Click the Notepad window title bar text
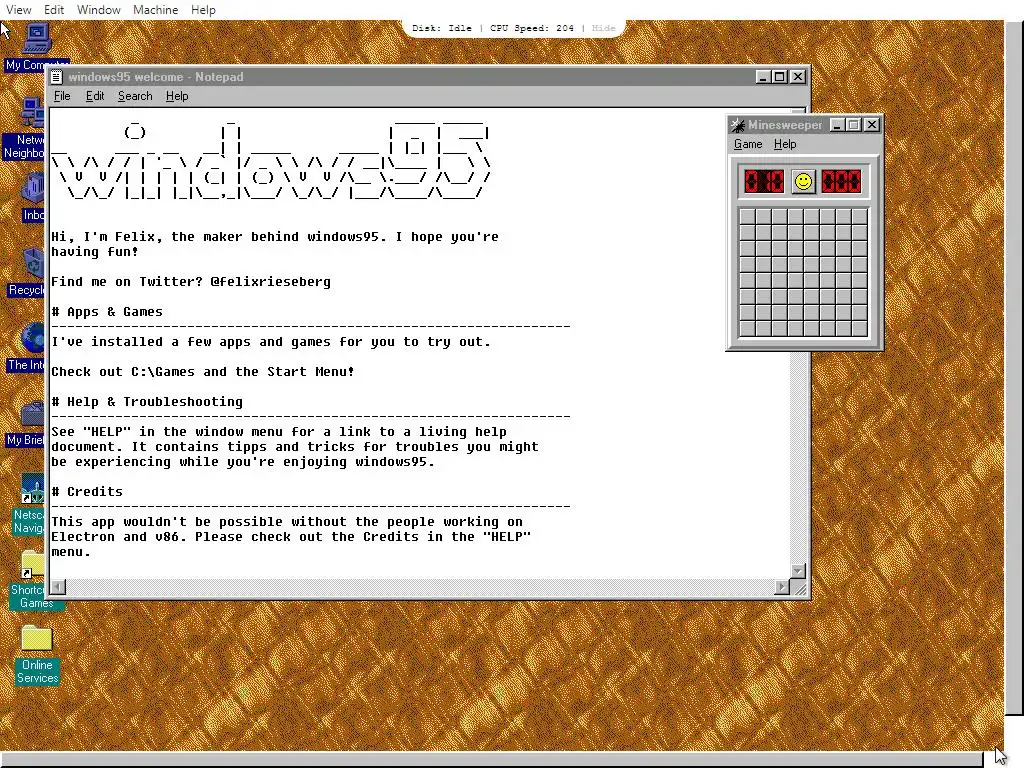The height and width of the screenshot is (768, 1024). [155, 77]
